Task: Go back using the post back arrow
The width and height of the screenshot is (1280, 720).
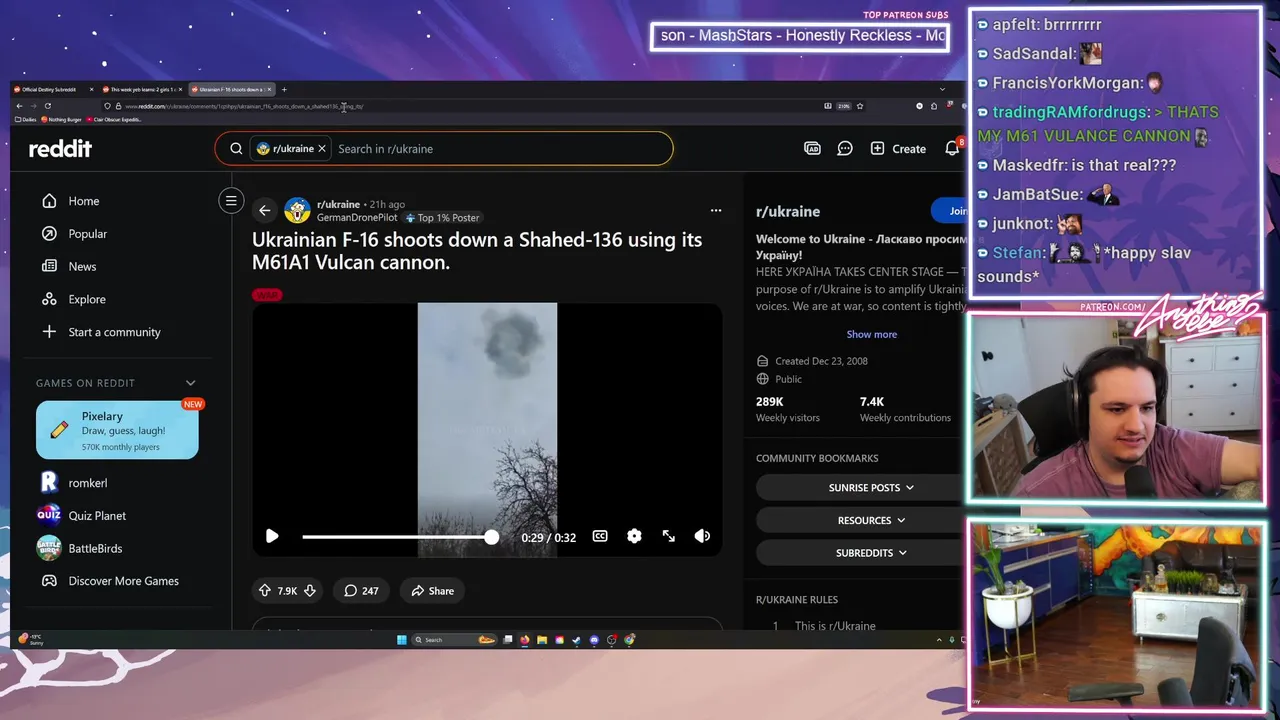Action: pyautogui.click(x=264, y=210)
